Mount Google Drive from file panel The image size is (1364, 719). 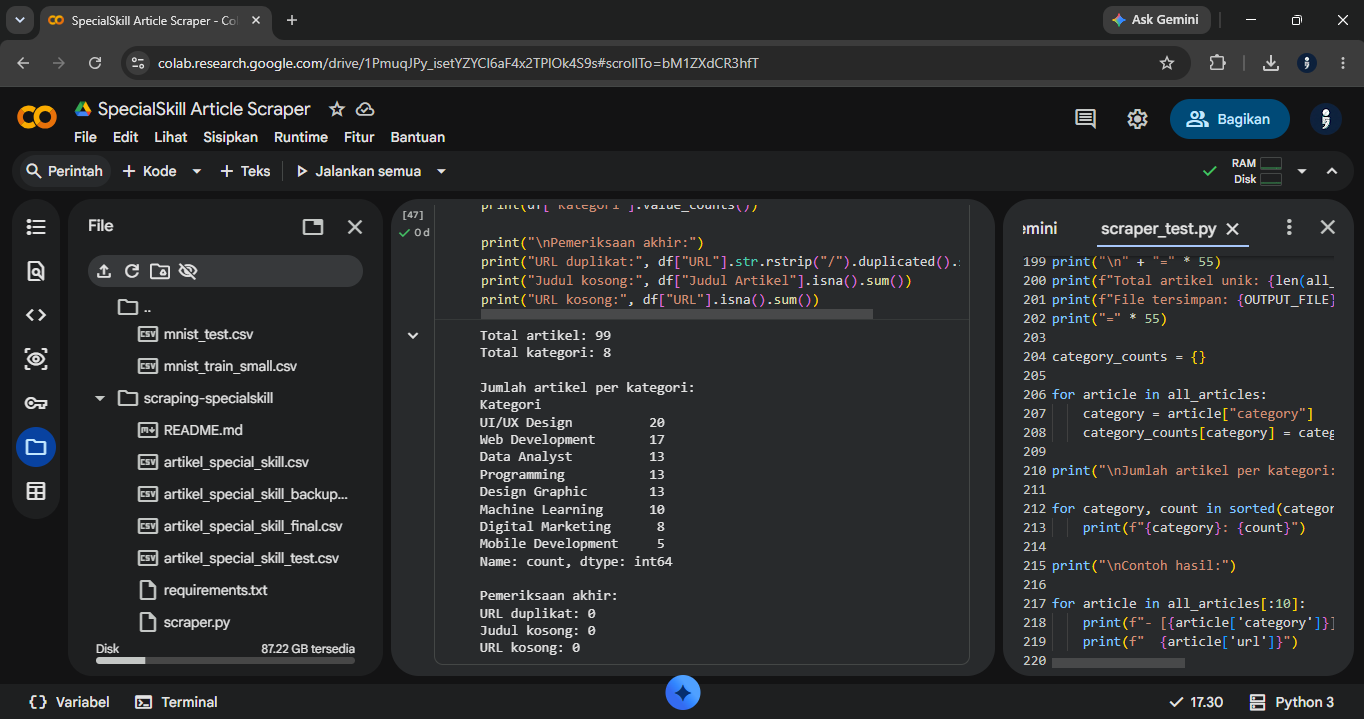[x=160, y=271]
